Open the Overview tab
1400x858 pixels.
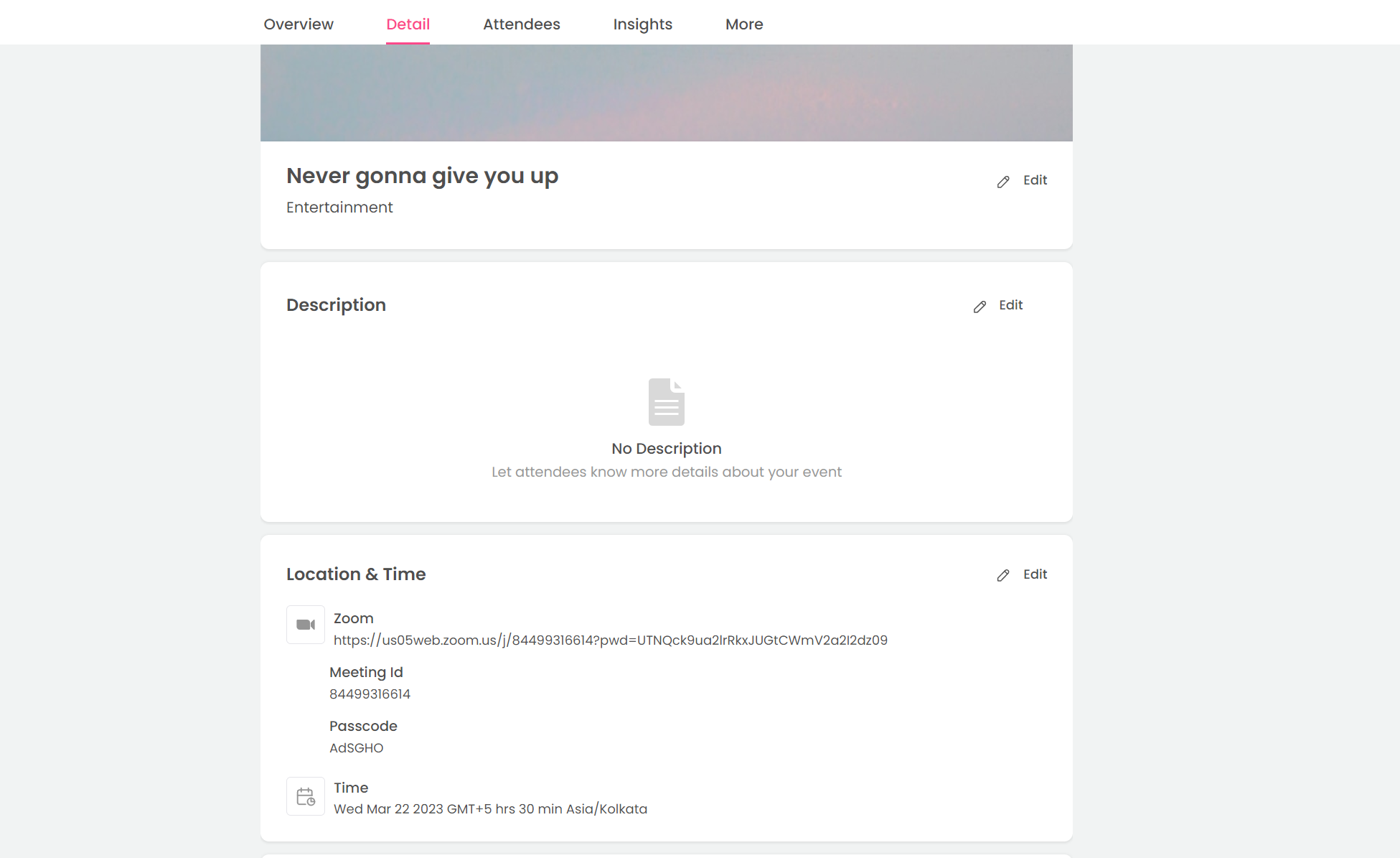[299, 24]
